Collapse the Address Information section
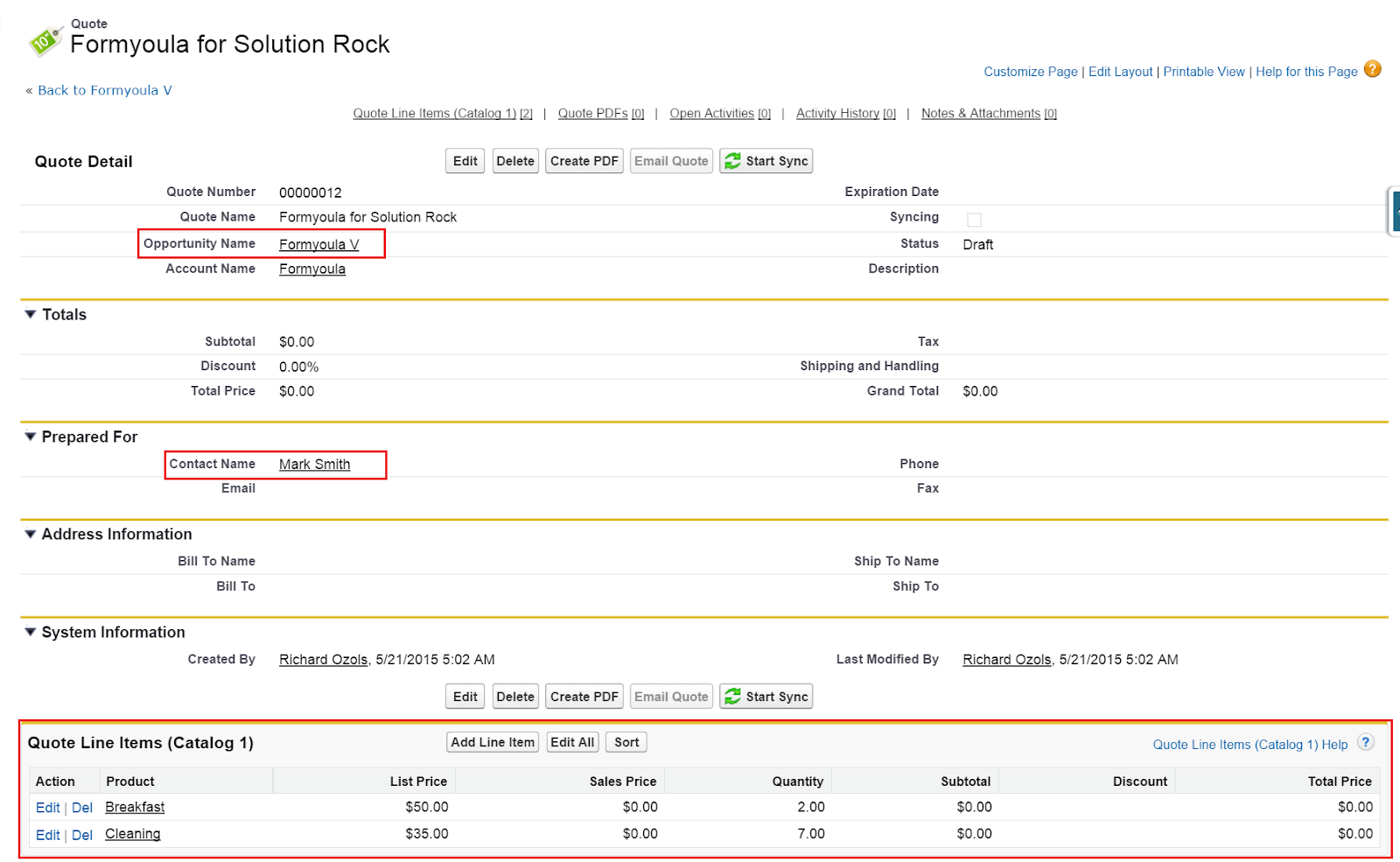This screenshot has height=862, width=1400. [31, 534]
